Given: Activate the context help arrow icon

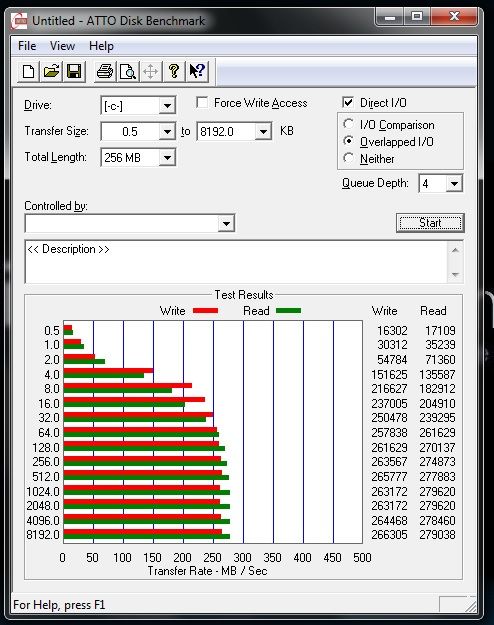Looking at the screenshot, I should click(197, 72).
